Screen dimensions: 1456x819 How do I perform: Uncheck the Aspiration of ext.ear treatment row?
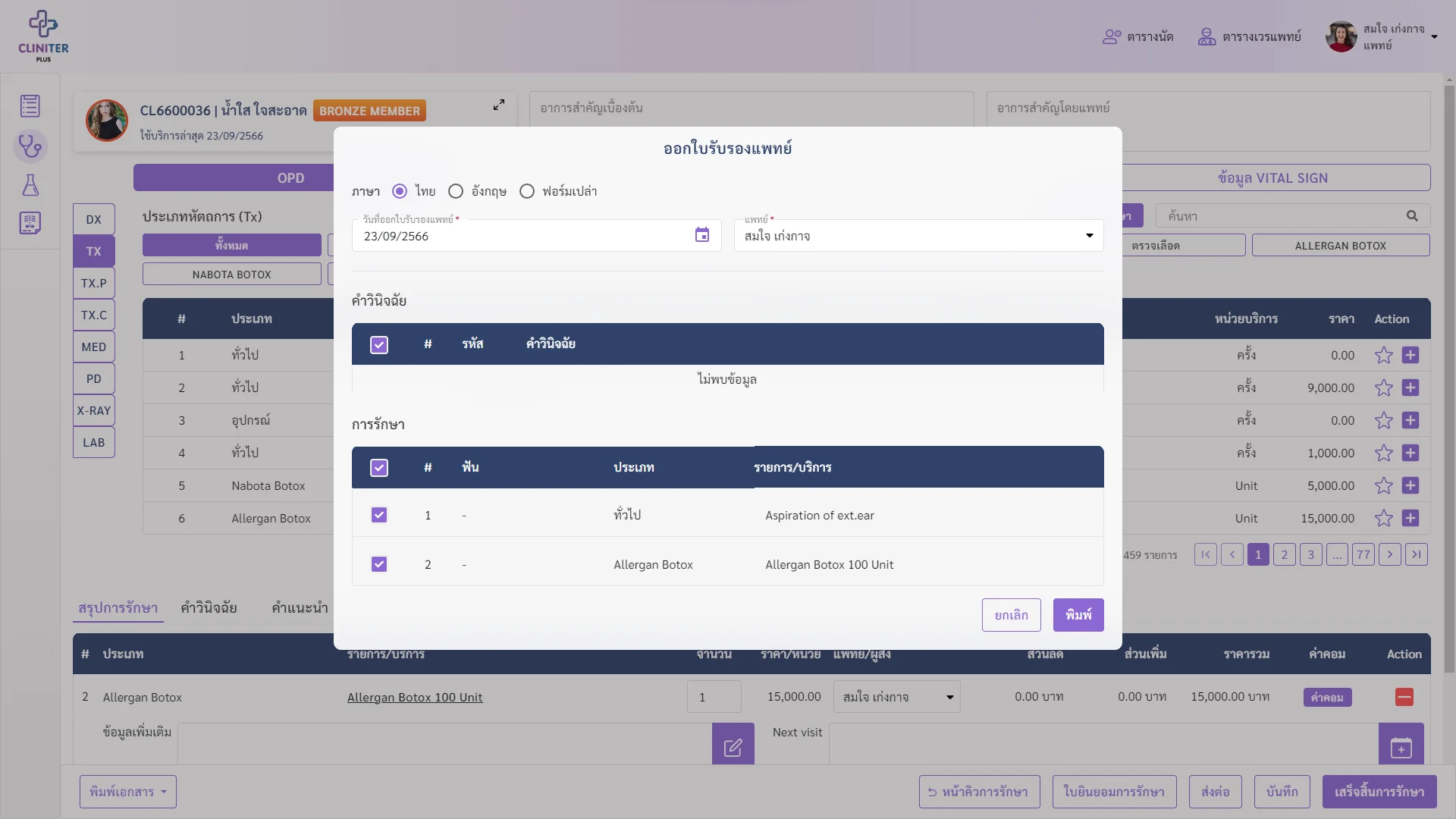379,515
